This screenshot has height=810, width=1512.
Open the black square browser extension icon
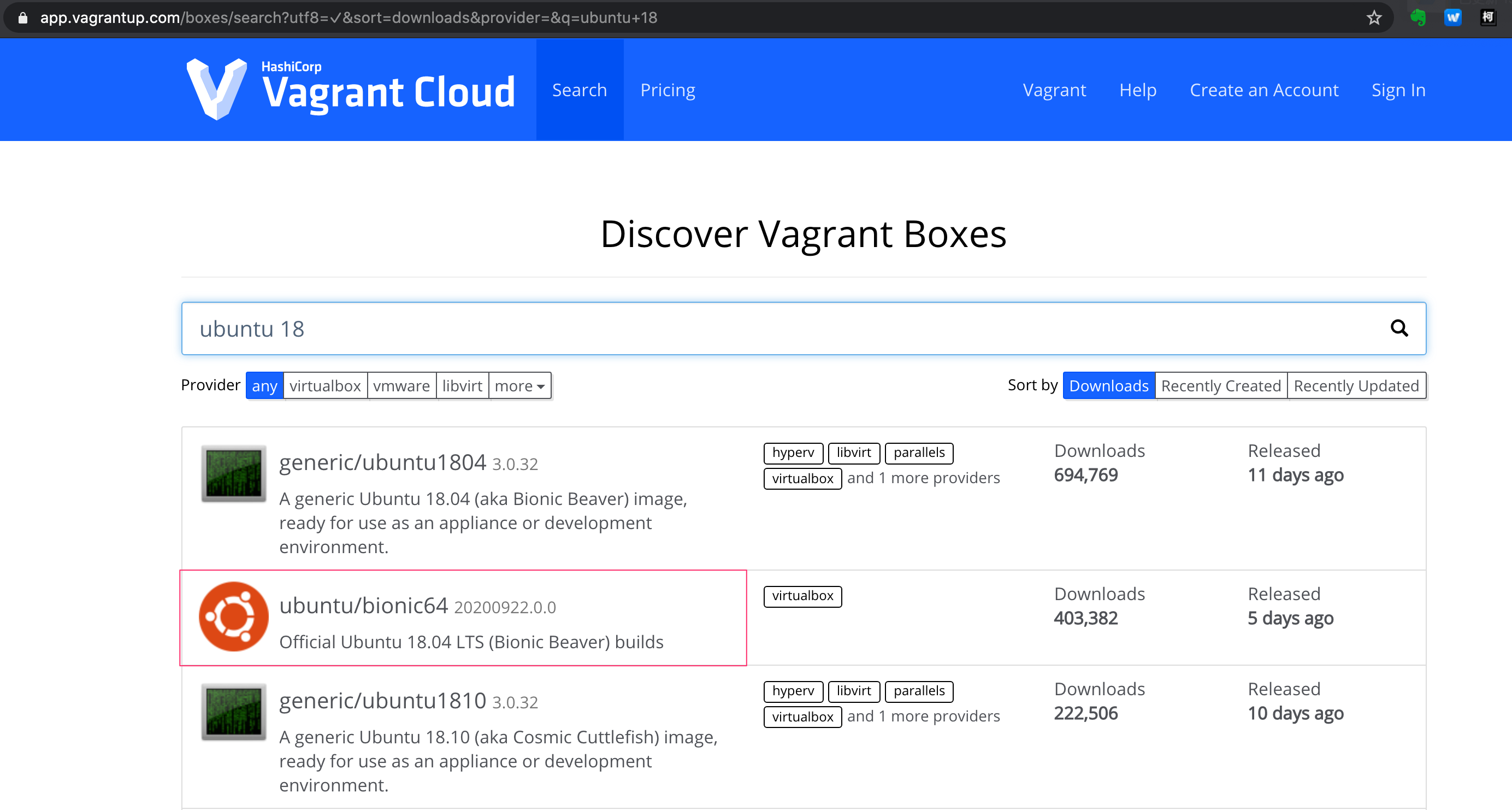coord(1488,17)
